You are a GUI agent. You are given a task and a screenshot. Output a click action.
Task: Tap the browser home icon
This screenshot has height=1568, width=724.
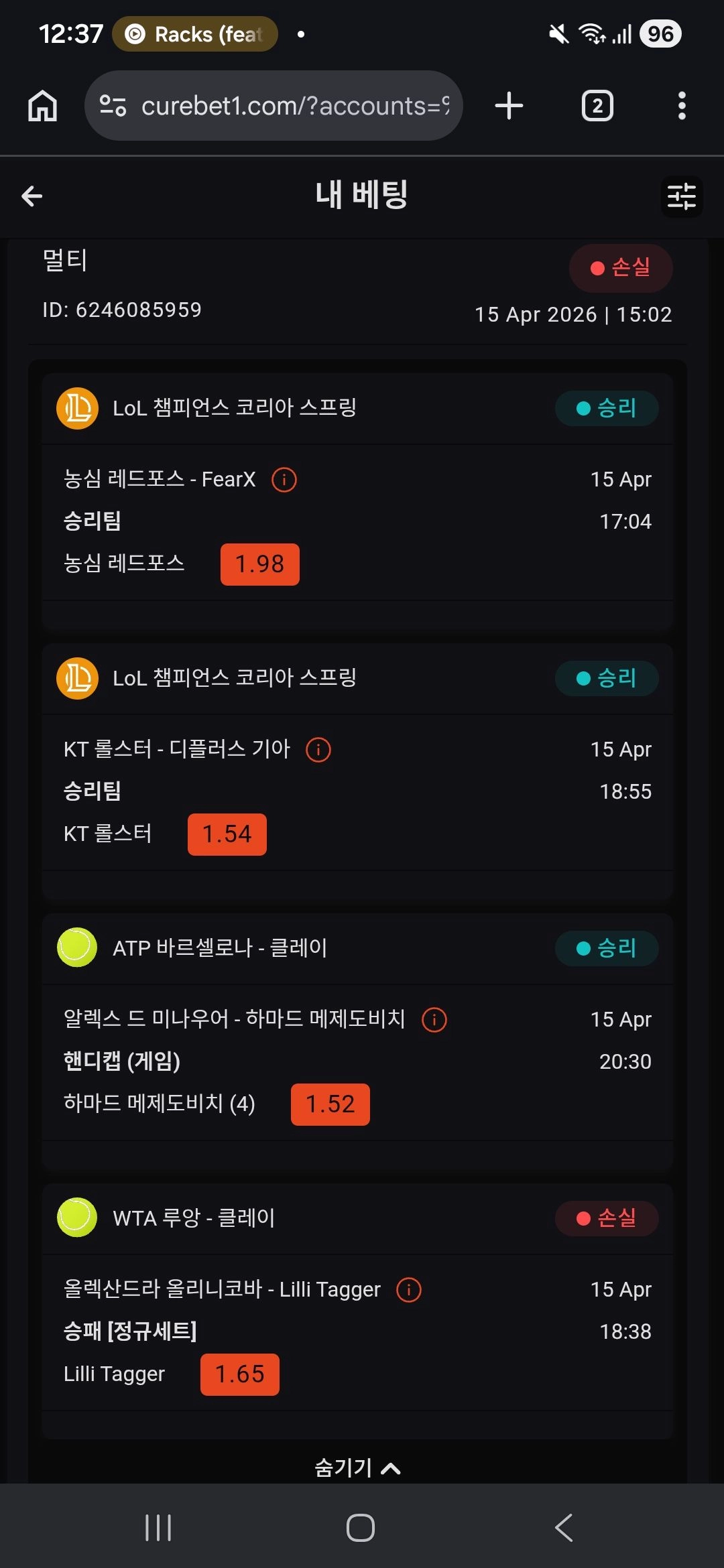[42, 106]
